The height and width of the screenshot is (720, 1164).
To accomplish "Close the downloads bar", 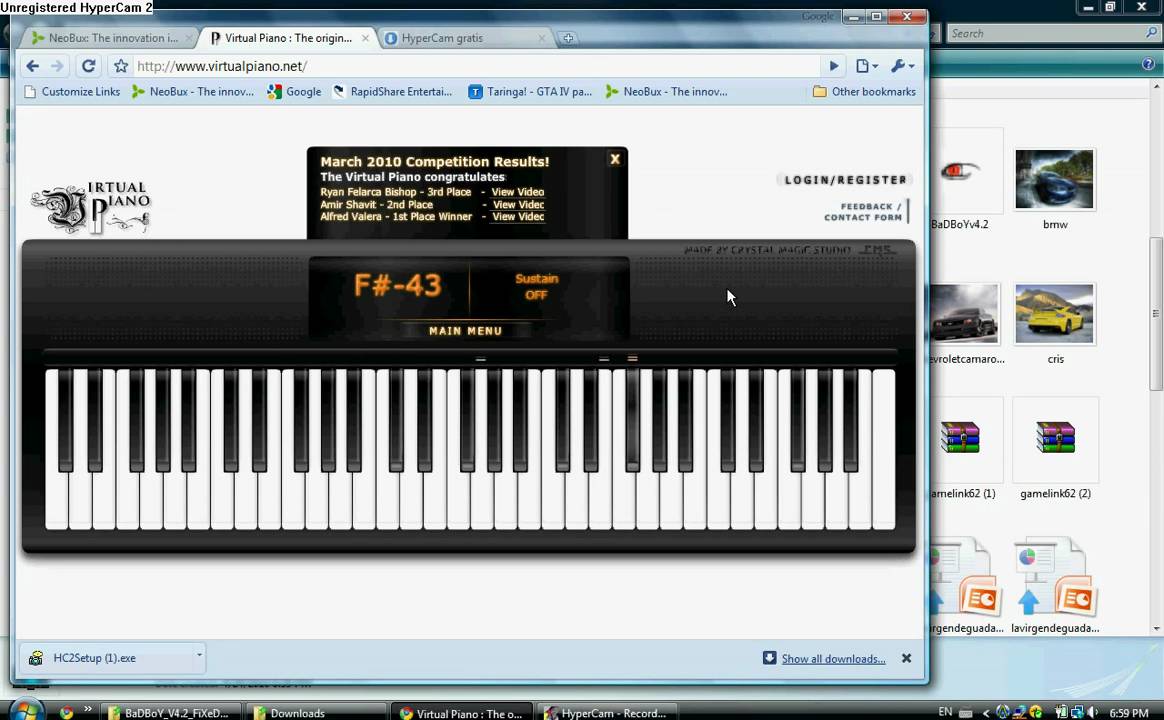I will (x=906, y=658).
